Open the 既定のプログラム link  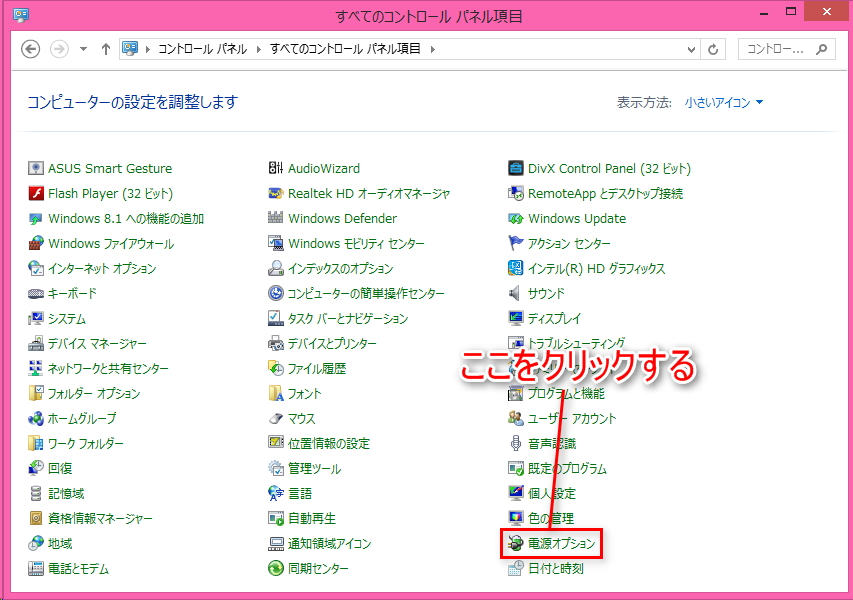click(567, 469)
